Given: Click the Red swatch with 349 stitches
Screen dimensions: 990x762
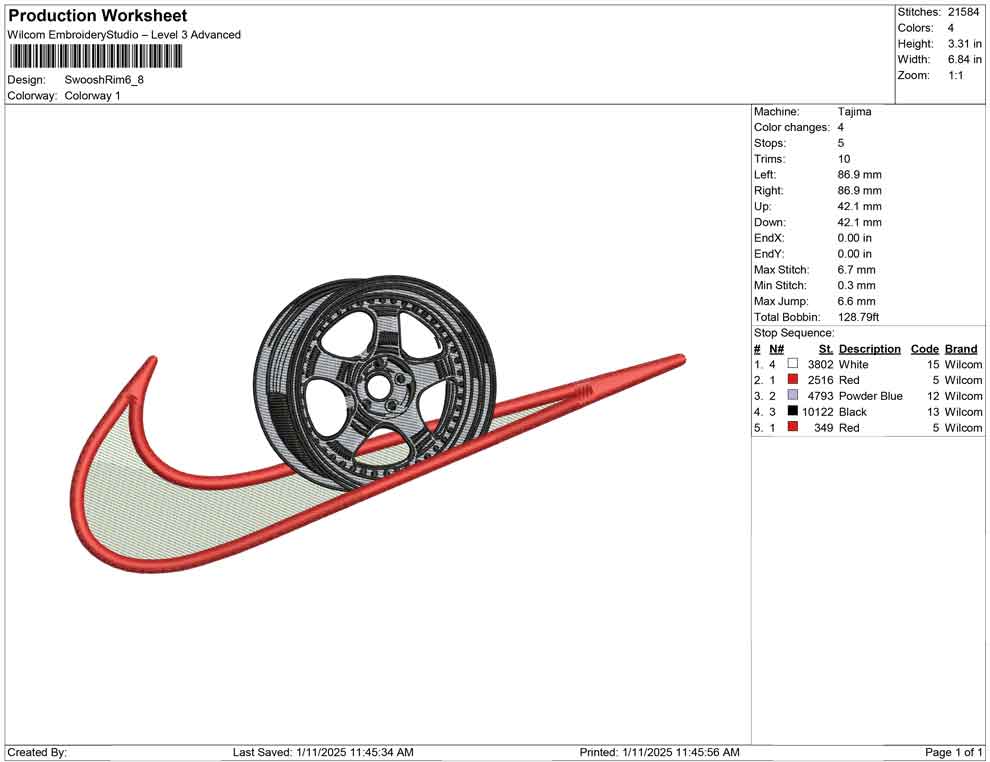Looking at the screenshot, I should tap(792, 427).
